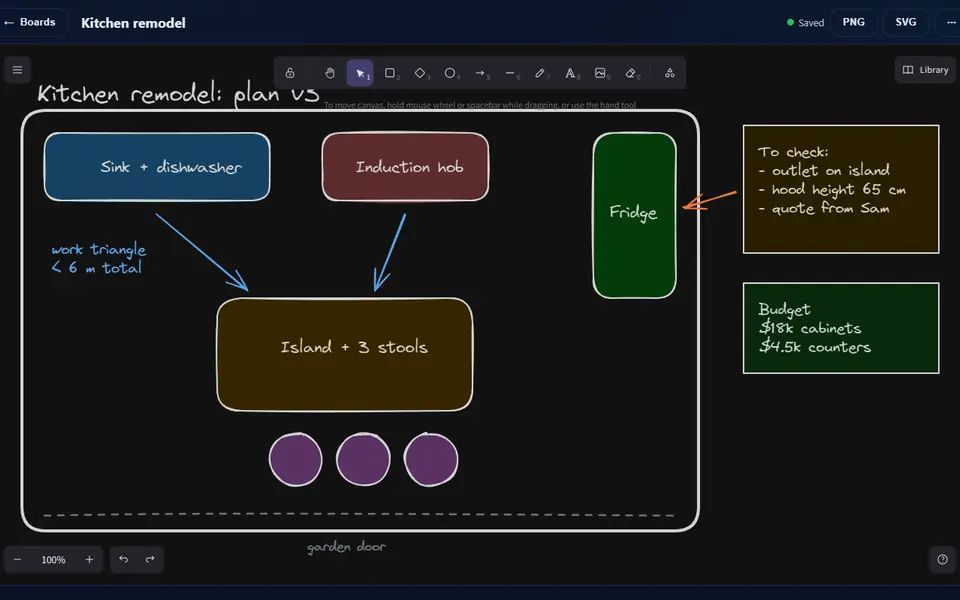
Task: Select the Text tool
Action: [570, 73]
